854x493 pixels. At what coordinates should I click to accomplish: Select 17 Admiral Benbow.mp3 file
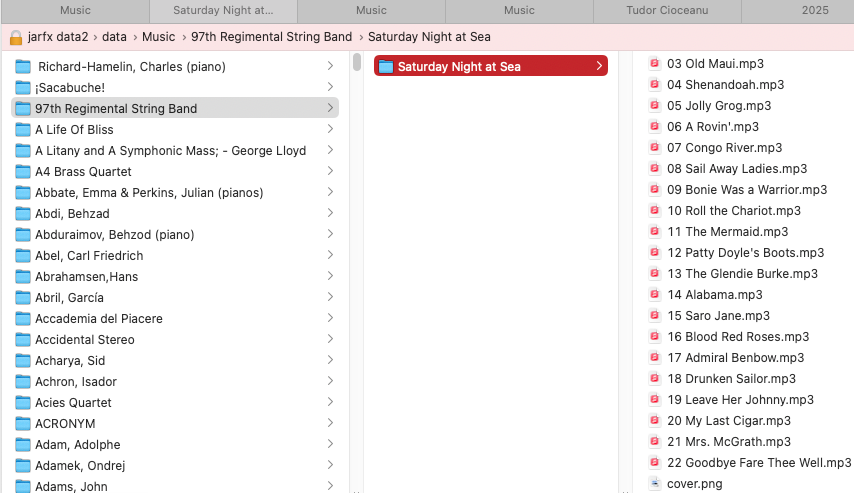[735, 357]
